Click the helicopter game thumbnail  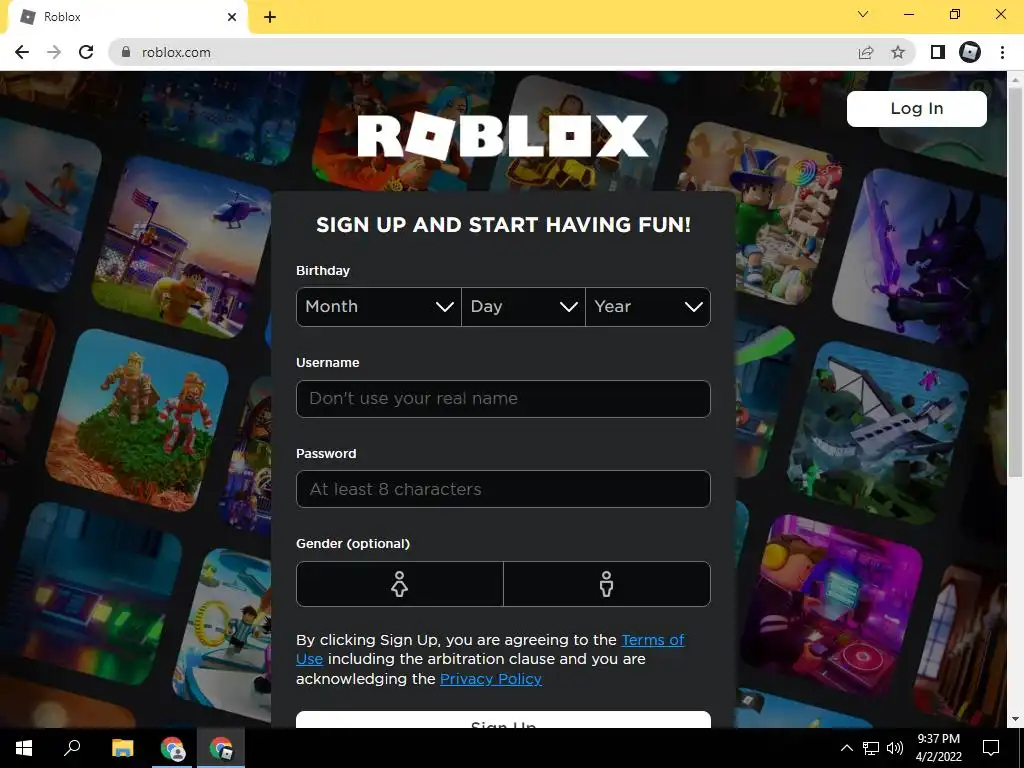click(x=182, y=247)
